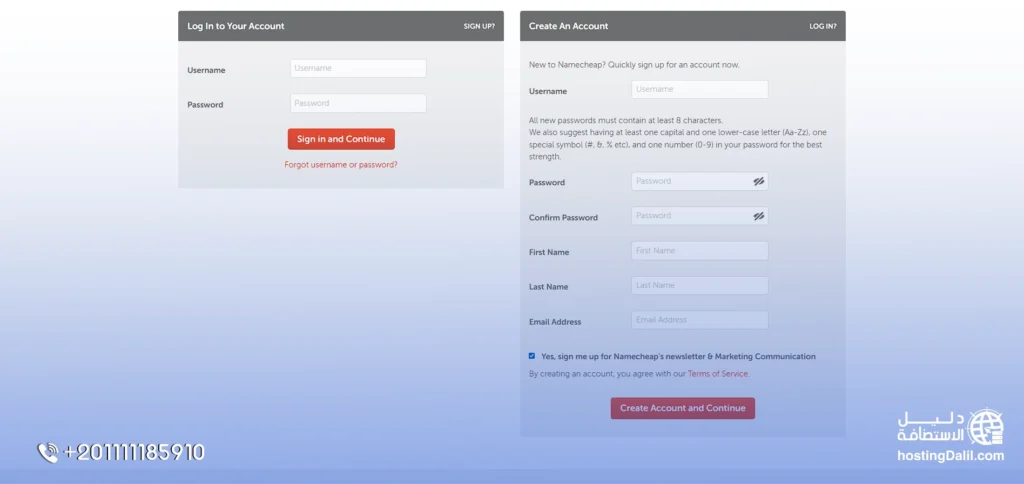Click 'New to Namecheap?' intro text
This screenshot has width=1024, height=484.
[634, 65]
